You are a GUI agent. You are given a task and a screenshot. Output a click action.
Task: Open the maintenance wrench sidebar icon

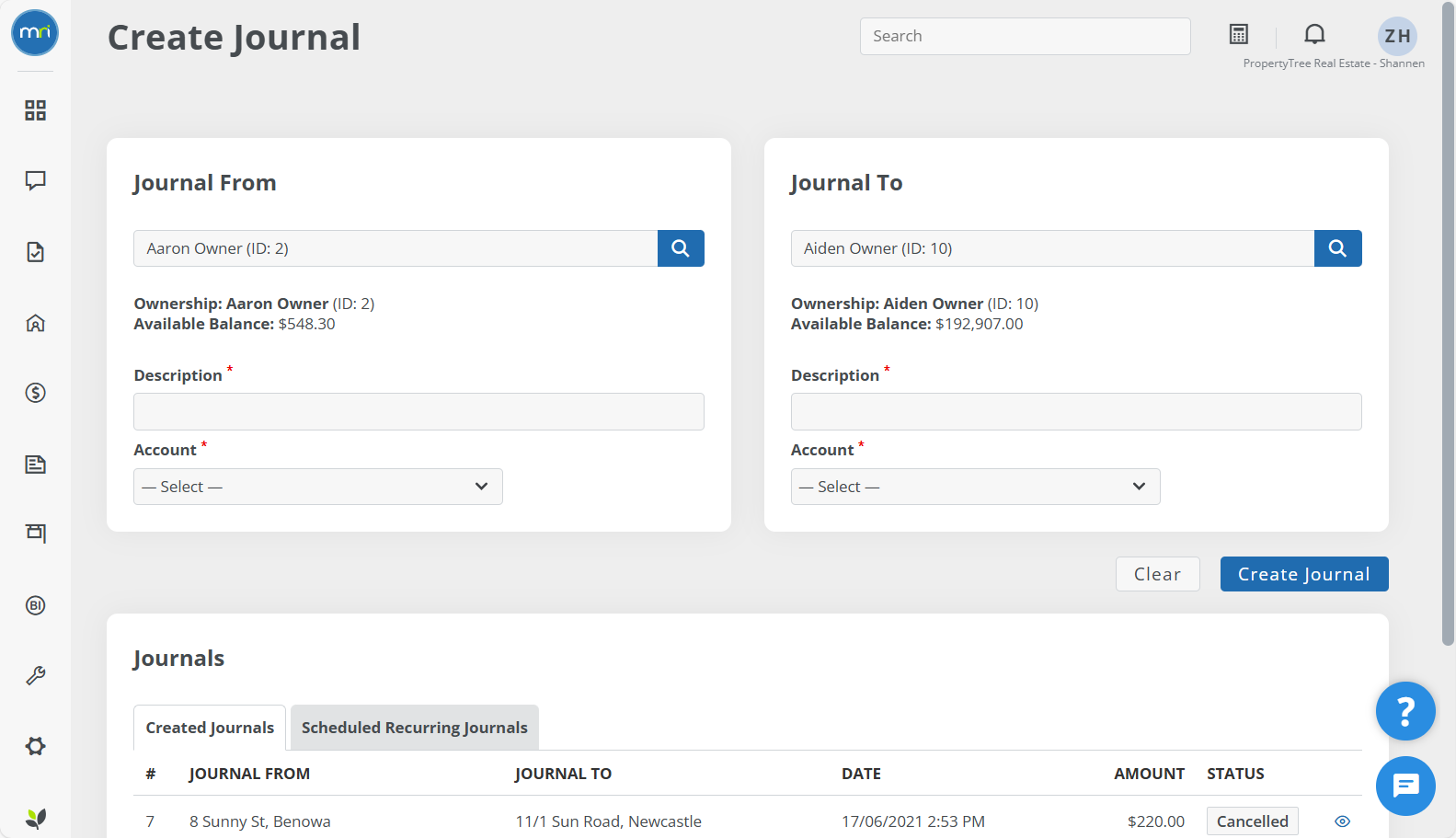coord(35,676)
